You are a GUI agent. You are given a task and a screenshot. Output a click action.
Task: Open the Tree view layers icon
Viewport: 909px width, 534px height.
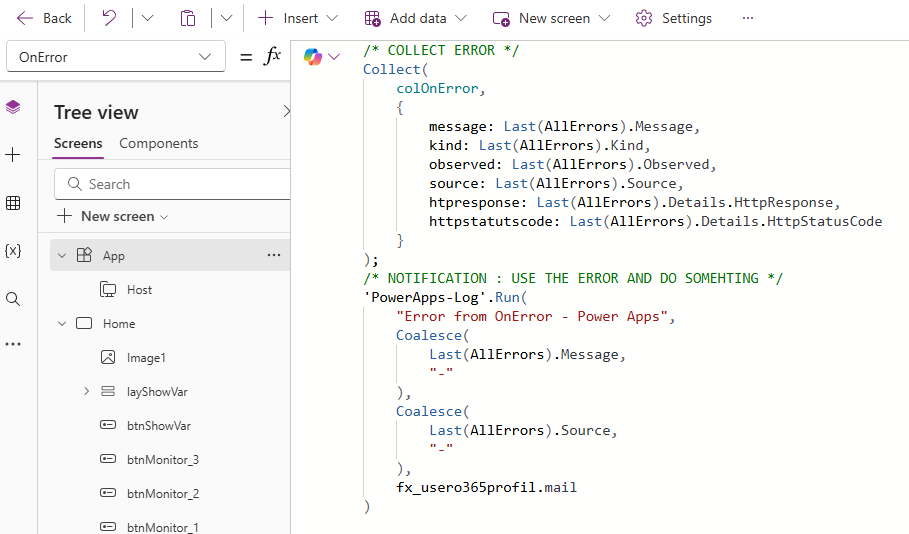[x=13, y=107]
